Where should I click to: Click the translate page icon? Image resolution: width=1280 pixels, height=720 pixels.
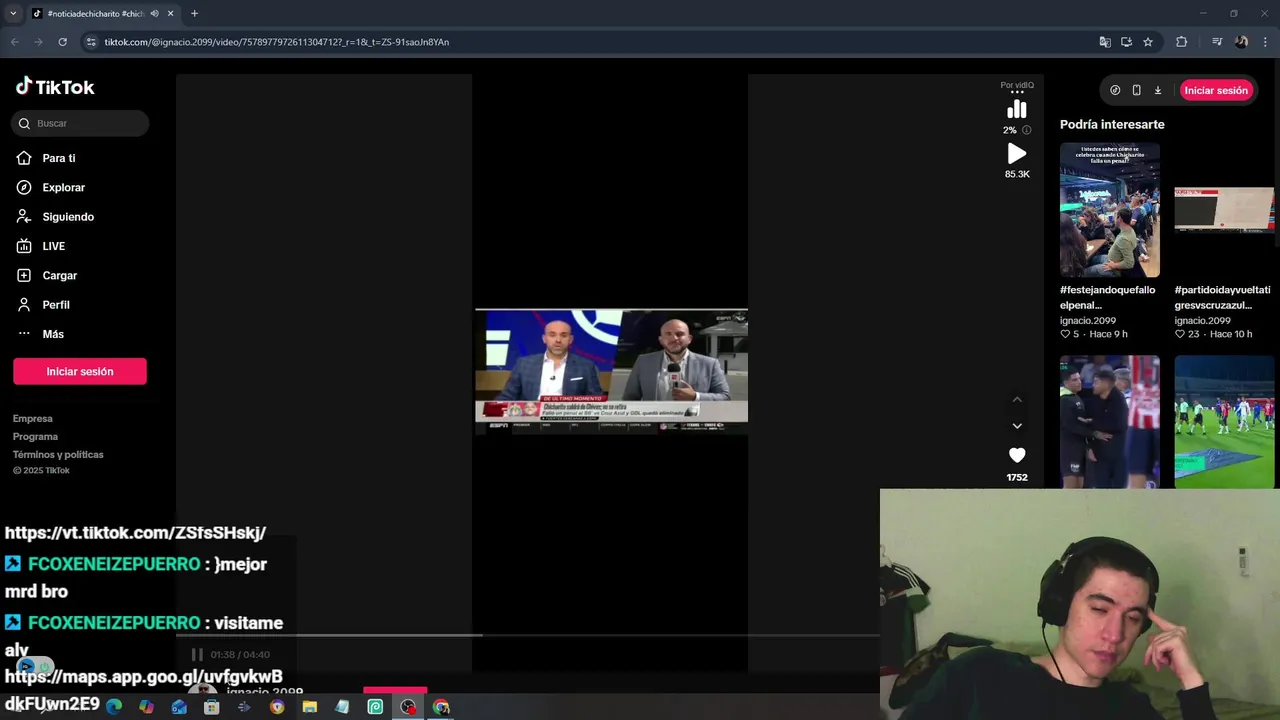click(1105, 42)
